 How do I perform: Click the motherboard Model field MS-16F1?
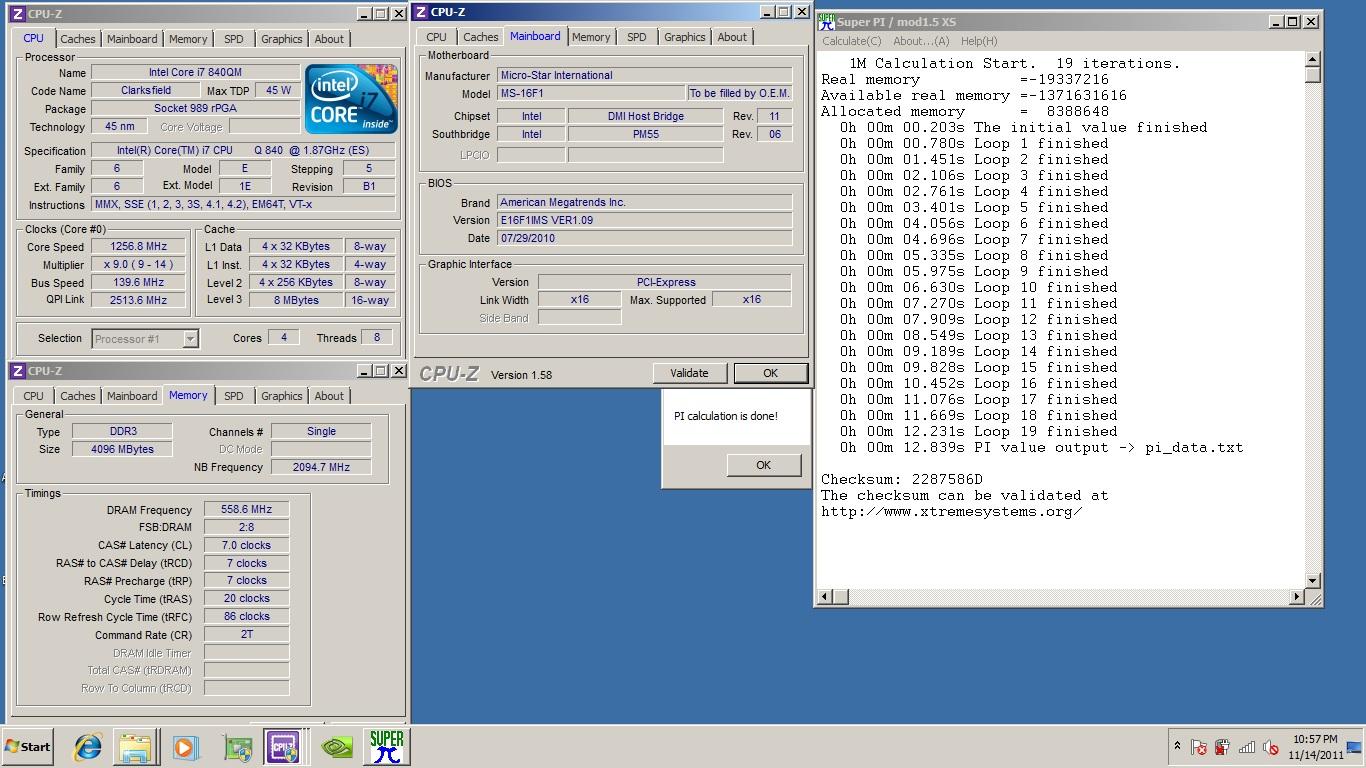(x=591, y=93)
